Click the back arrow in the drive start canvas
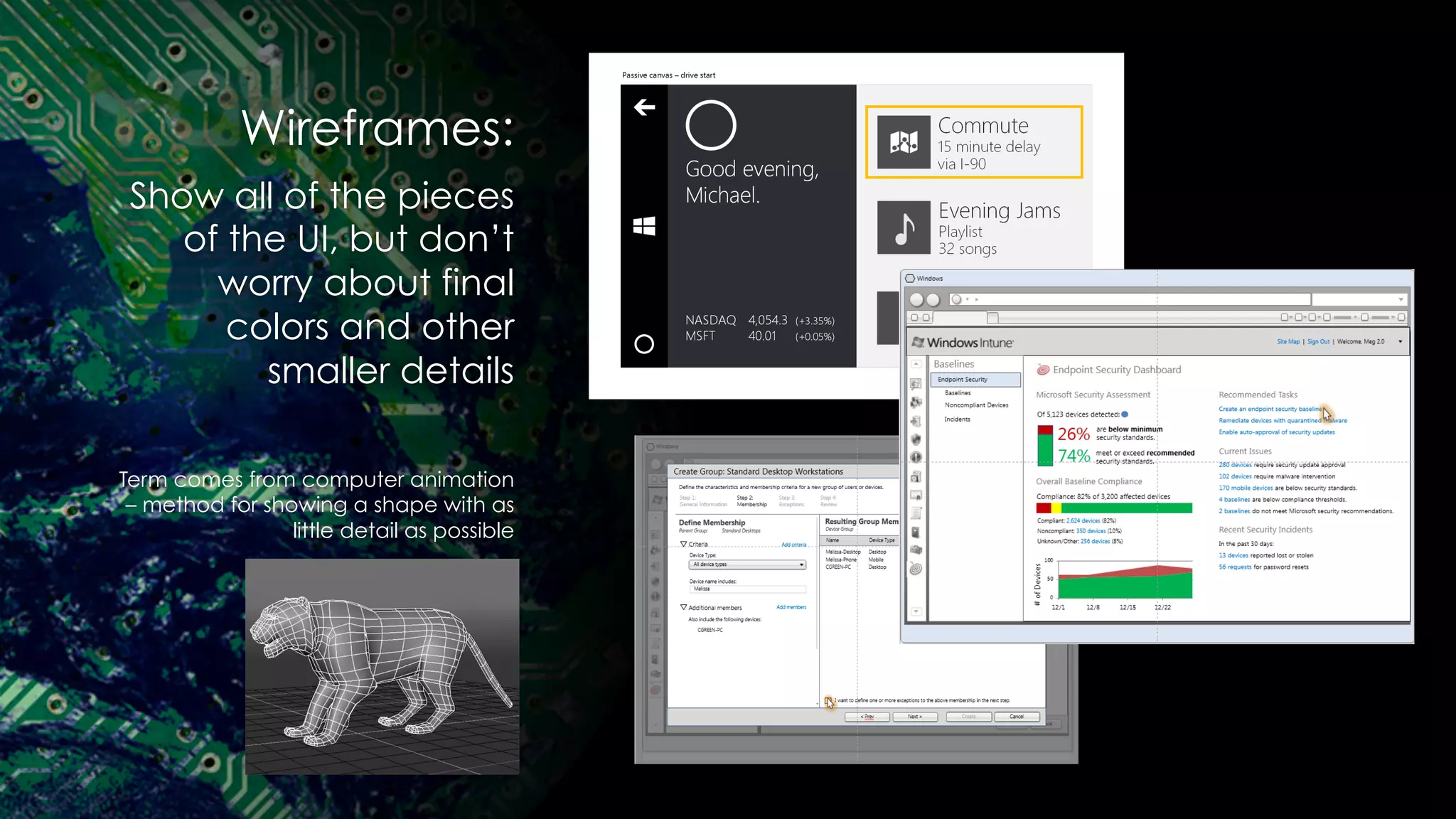1456x819 pixels. pyautogui.click(x=644, y=107)
